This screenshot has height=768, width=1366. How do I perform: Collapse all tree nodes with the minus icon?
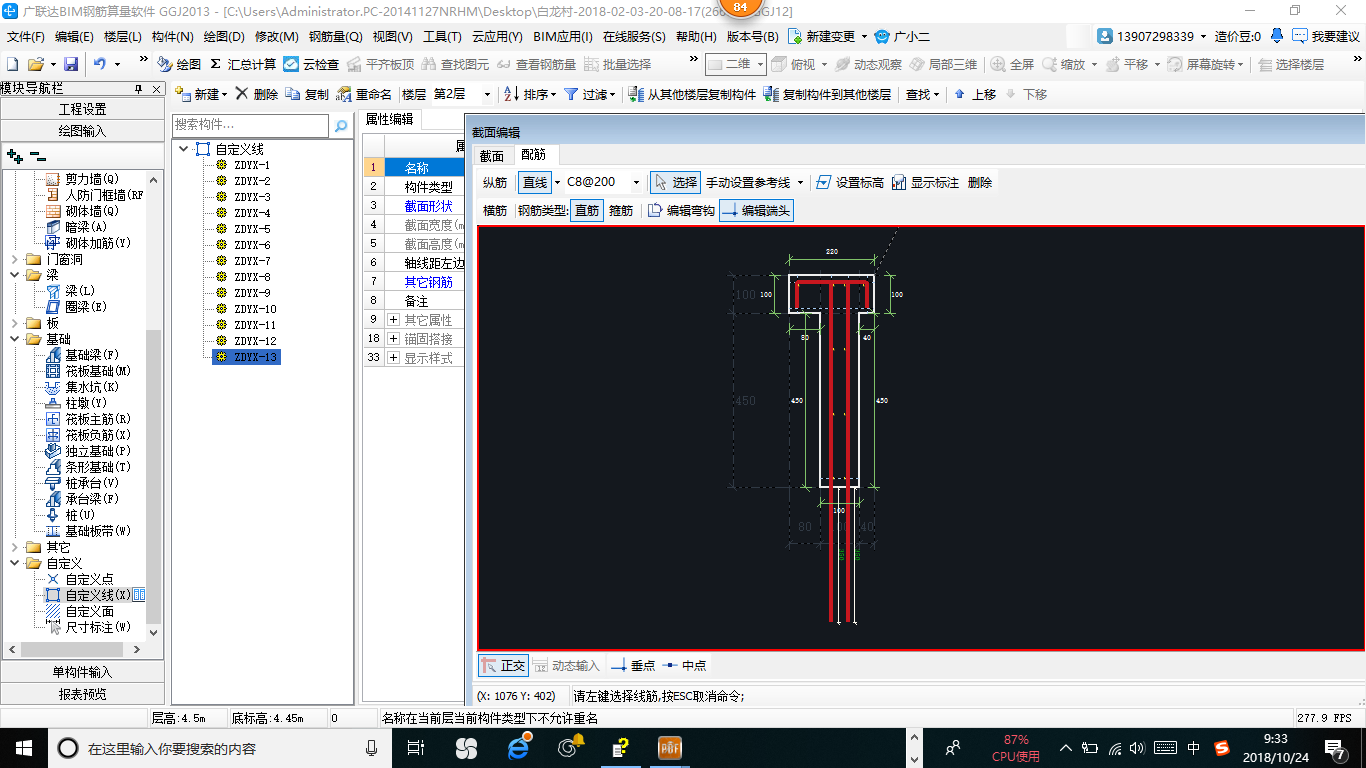click(37, 156)
